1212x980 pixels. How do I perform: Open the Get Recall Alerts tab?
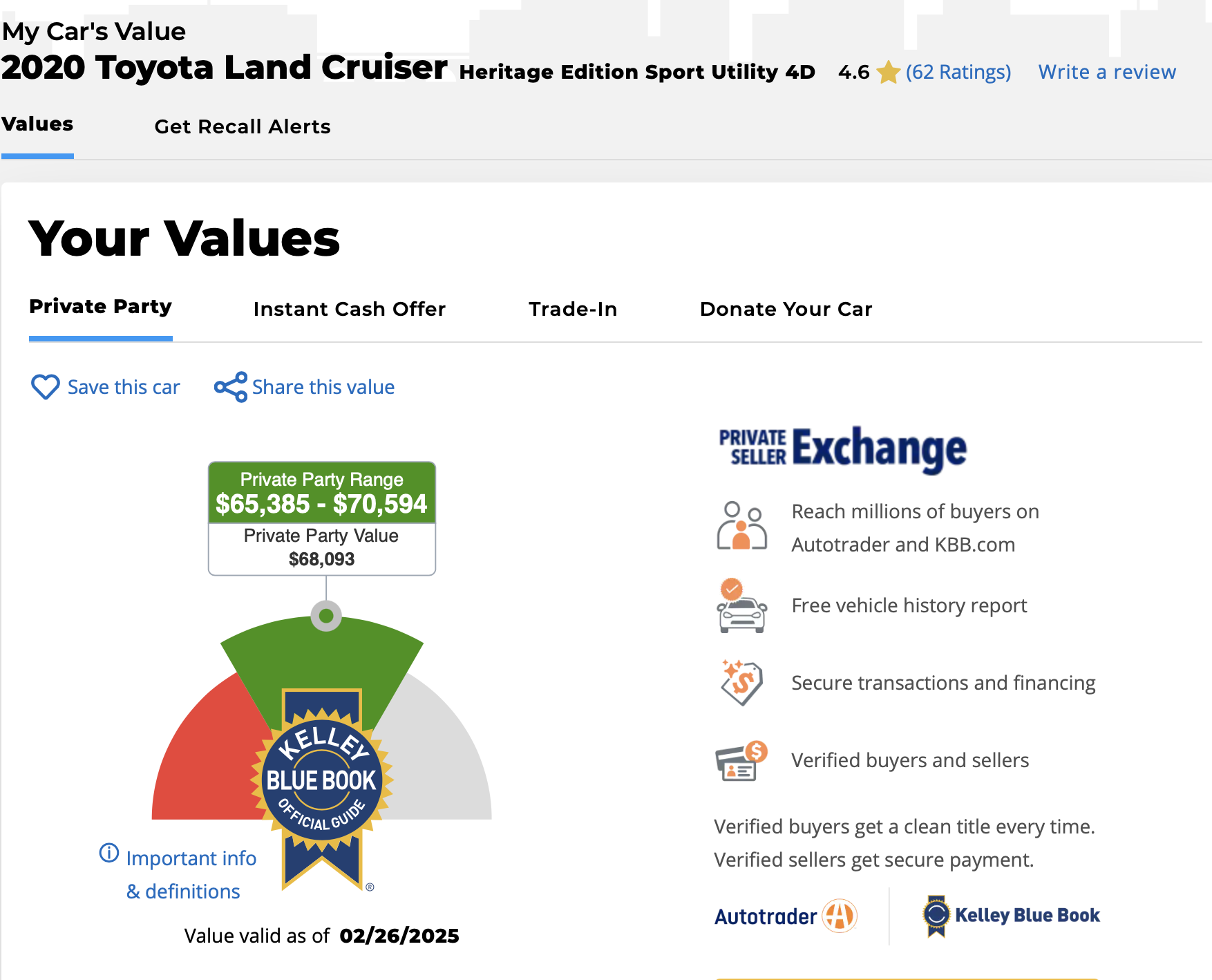[243, 126]
